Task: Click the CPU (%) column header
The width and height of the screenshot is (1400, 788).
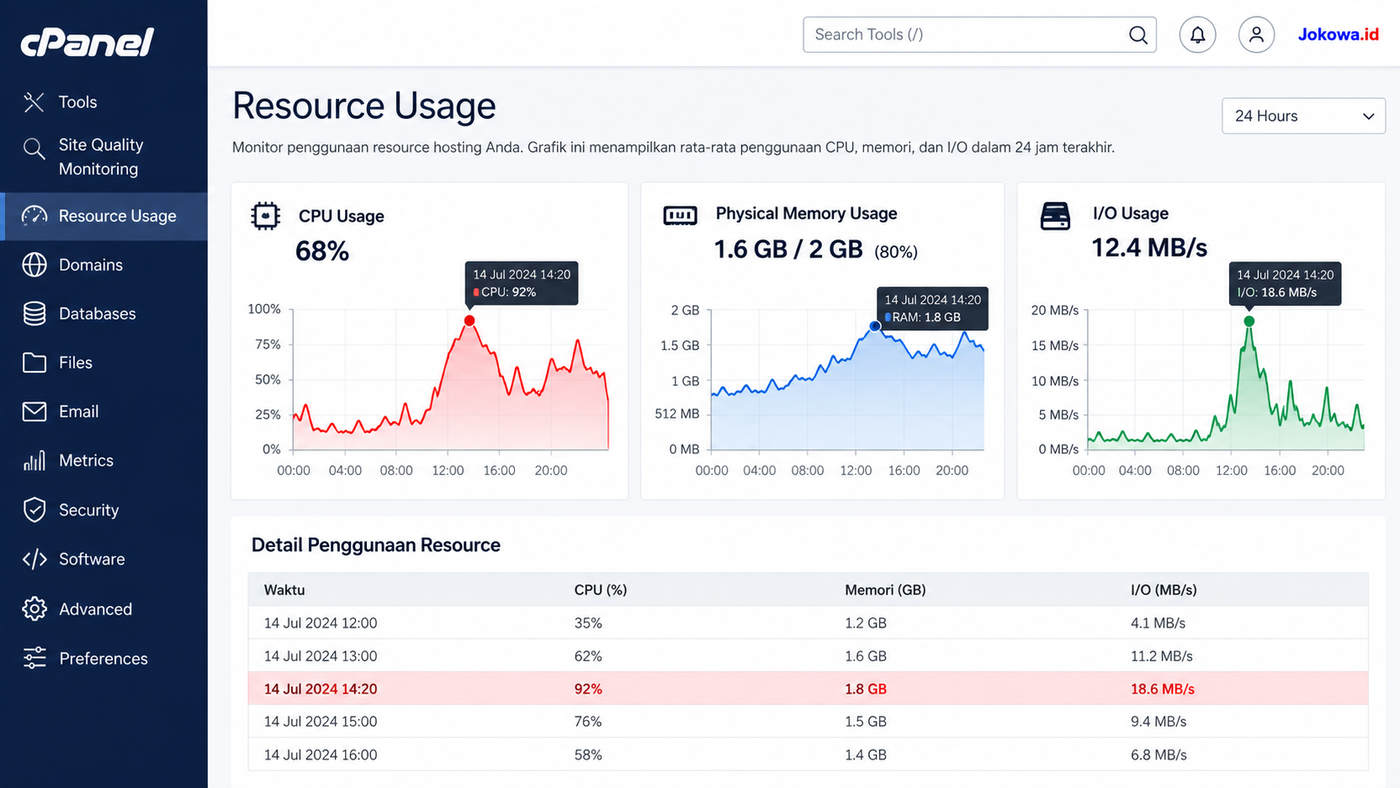Action: (x=601, y=590)
